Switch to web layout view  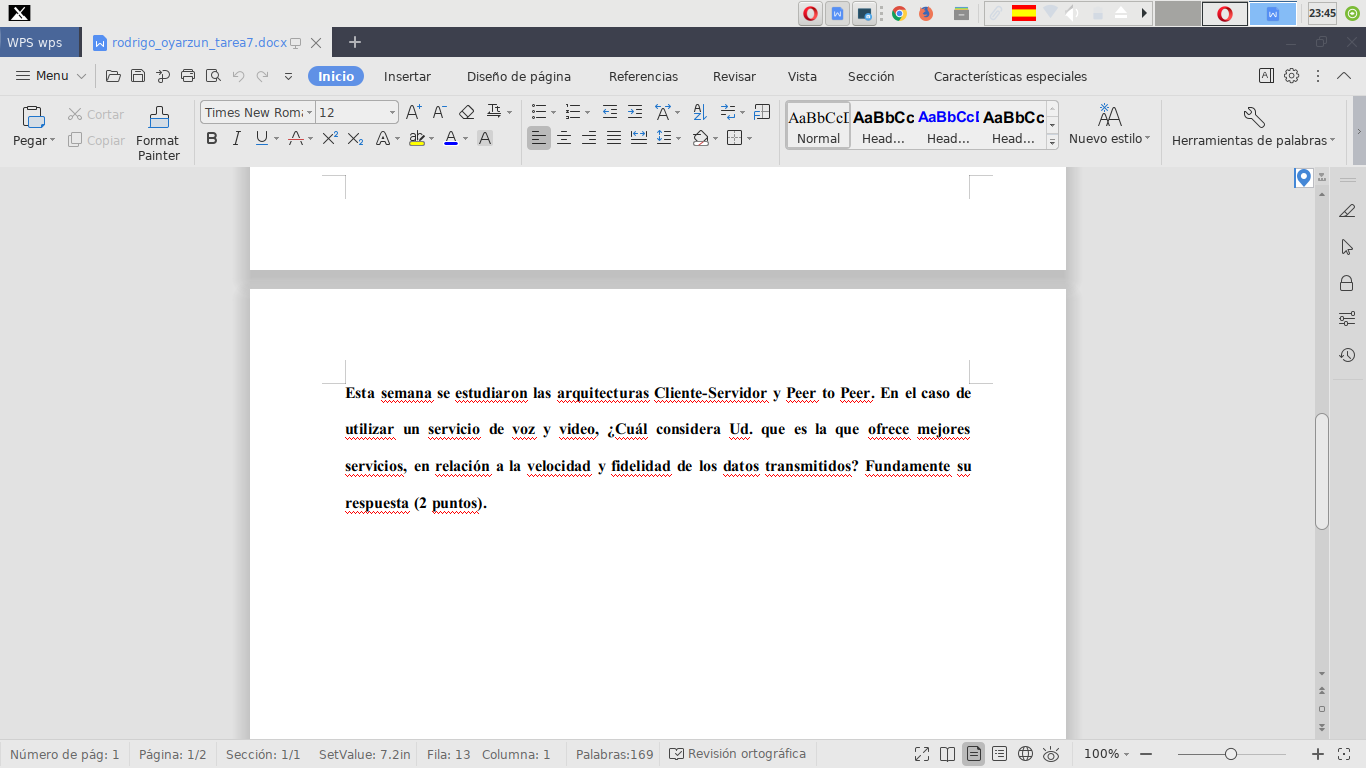1025,754
